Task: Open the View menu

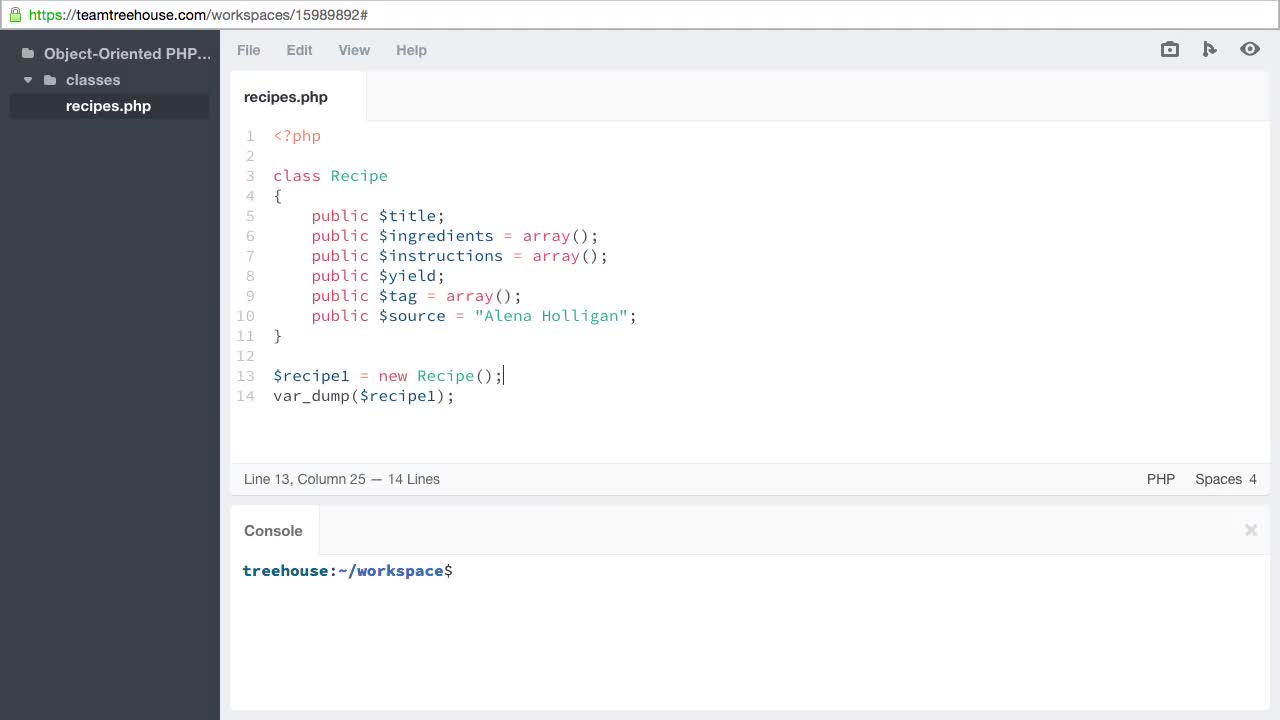Action: pyautogui.click(x=354, y=50)
